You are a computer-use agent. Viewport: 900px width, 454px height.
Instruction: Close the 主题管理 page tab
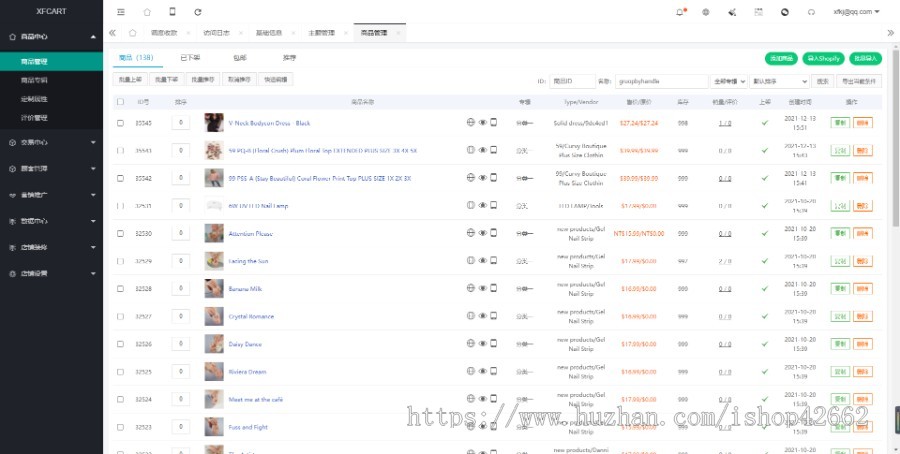point(346,33)
